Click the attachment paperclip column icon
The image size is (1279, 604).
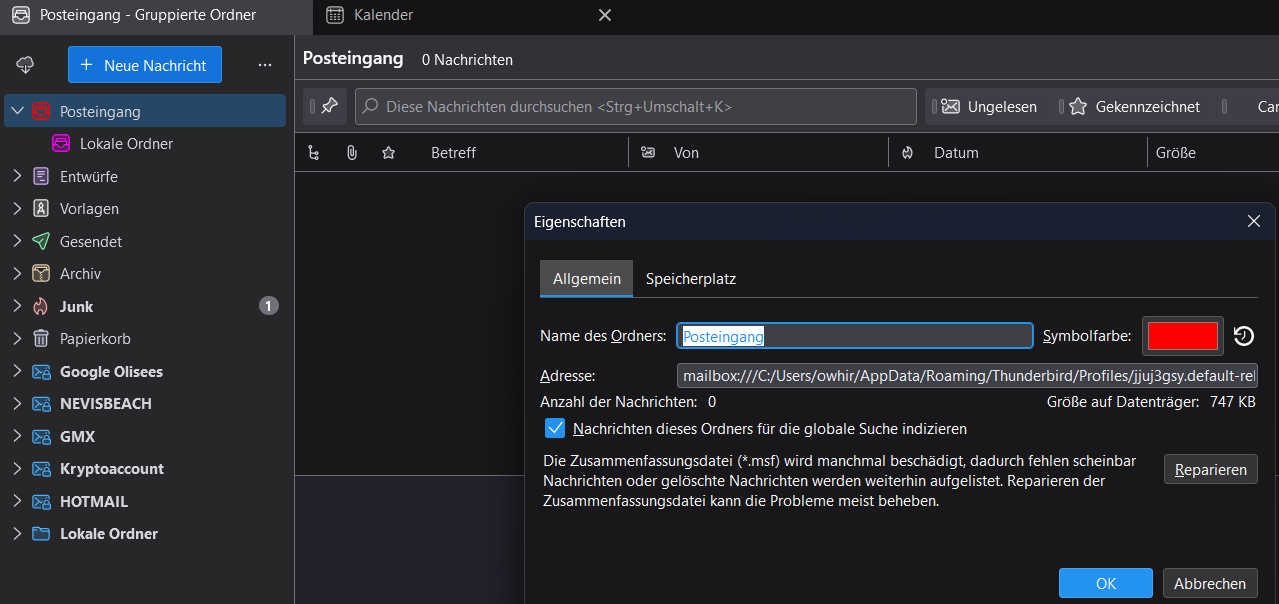[x=352, y=153]
